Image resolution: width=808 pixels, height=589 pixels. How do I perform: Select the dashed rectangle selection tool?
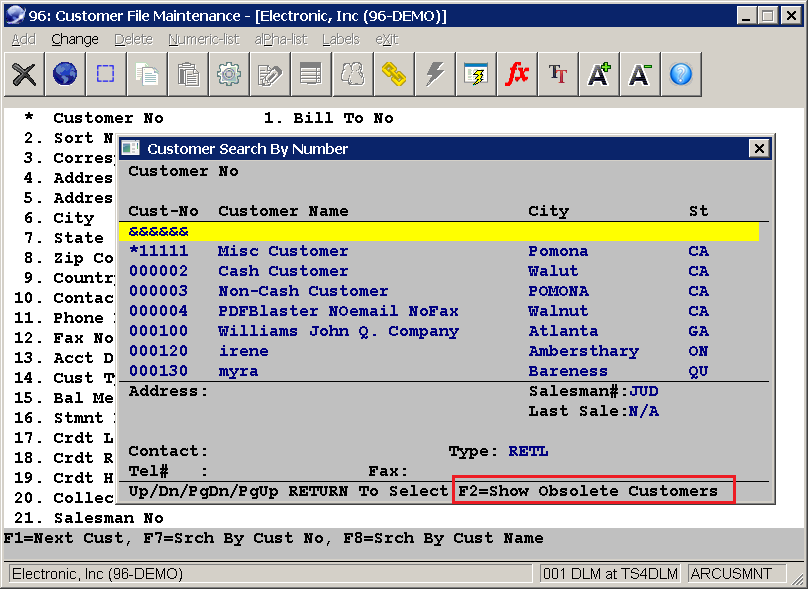tap(106, 74)
